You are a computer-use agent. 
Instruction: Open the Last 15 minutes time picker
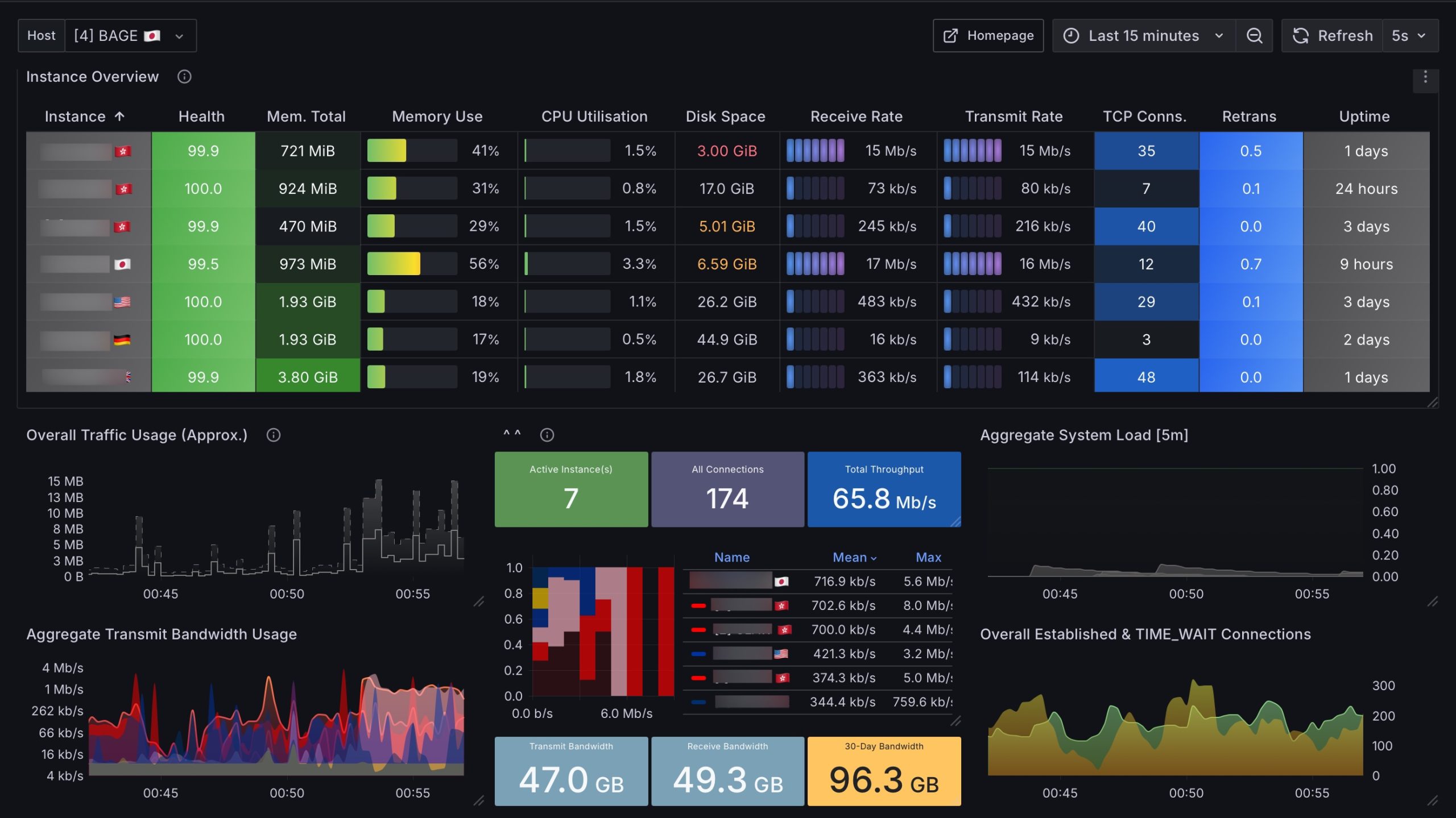pos(1144,36)
